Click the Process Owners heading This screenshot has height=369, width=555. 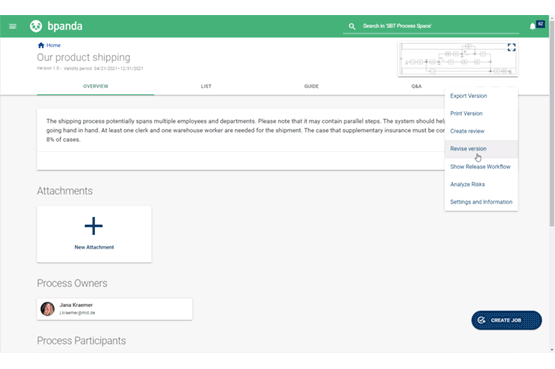click(x=72, y=283)
